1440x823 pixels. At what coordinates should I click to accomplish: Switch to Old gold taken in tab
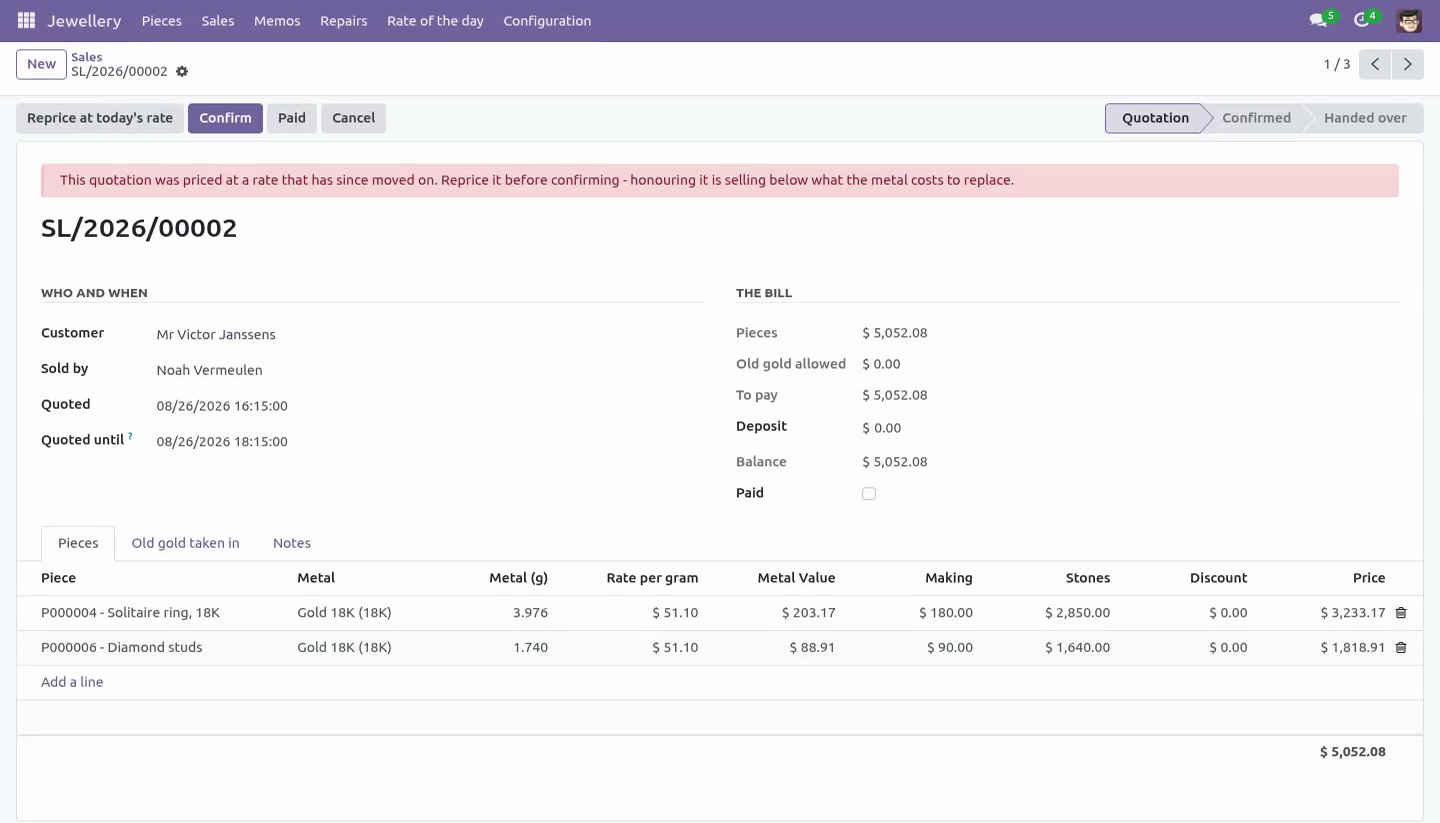tap(186, 543)
